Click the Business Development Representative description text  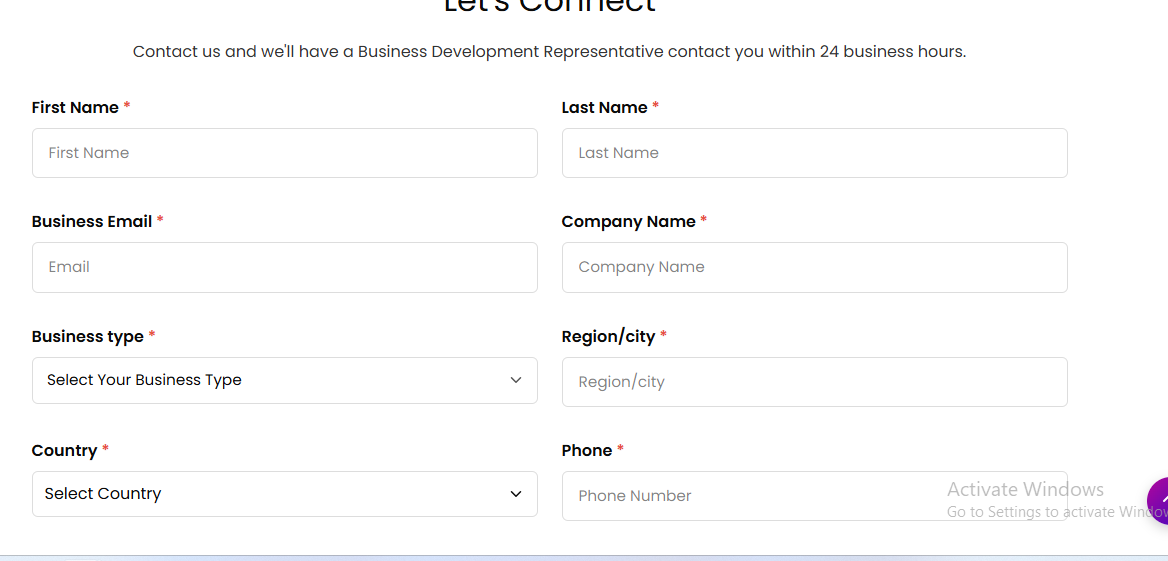(x=549, y=52)
